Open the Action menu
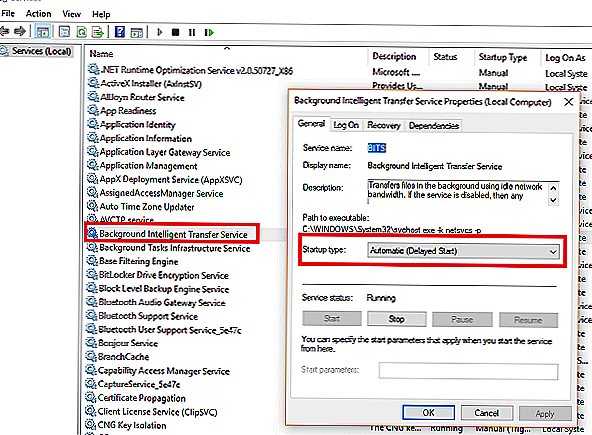This screenshot has width=592, height=435. pyautogui.click(x=39, y=14)
